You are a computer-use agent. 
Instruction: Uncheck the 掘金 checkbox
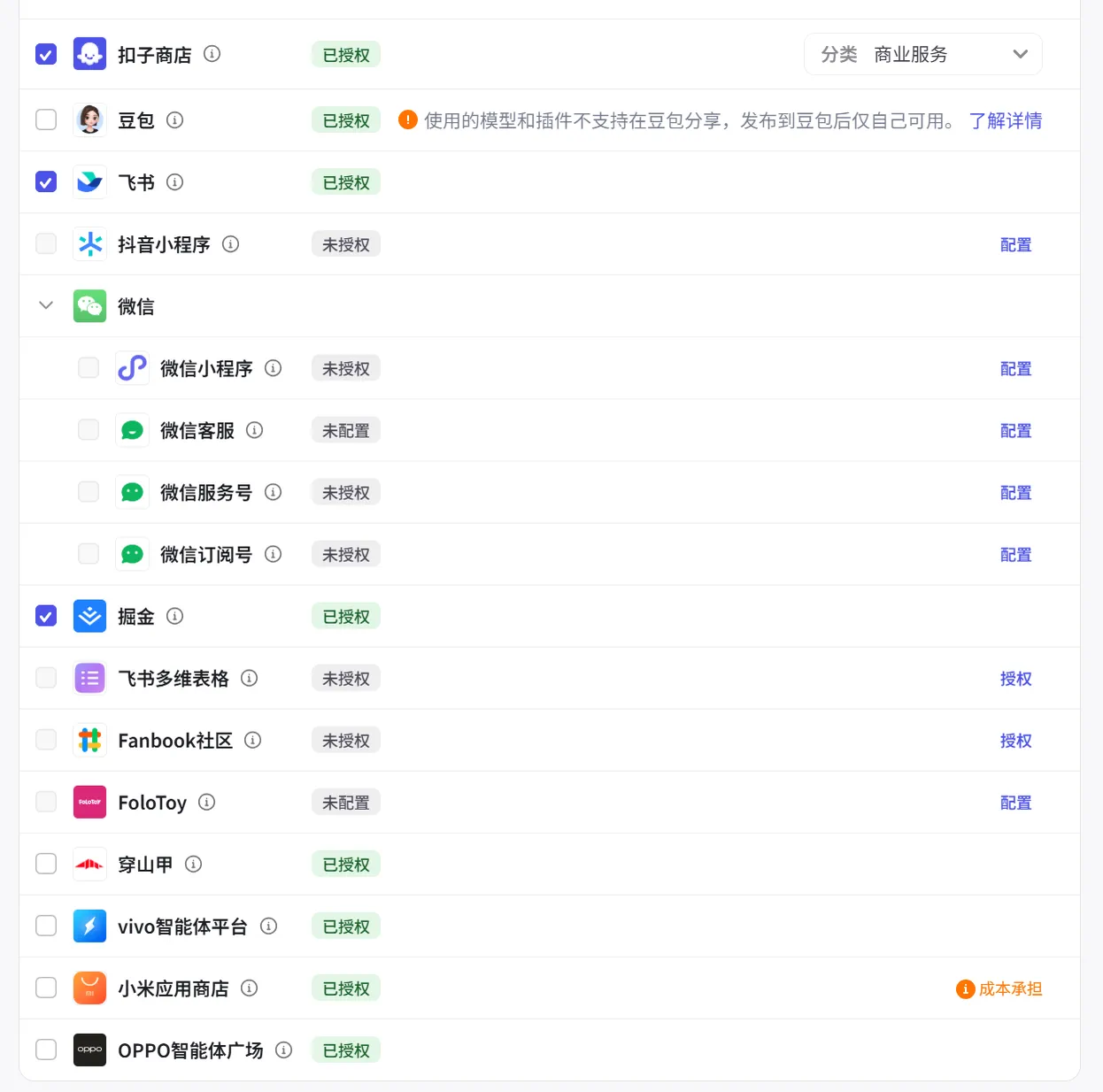[46, 615]
